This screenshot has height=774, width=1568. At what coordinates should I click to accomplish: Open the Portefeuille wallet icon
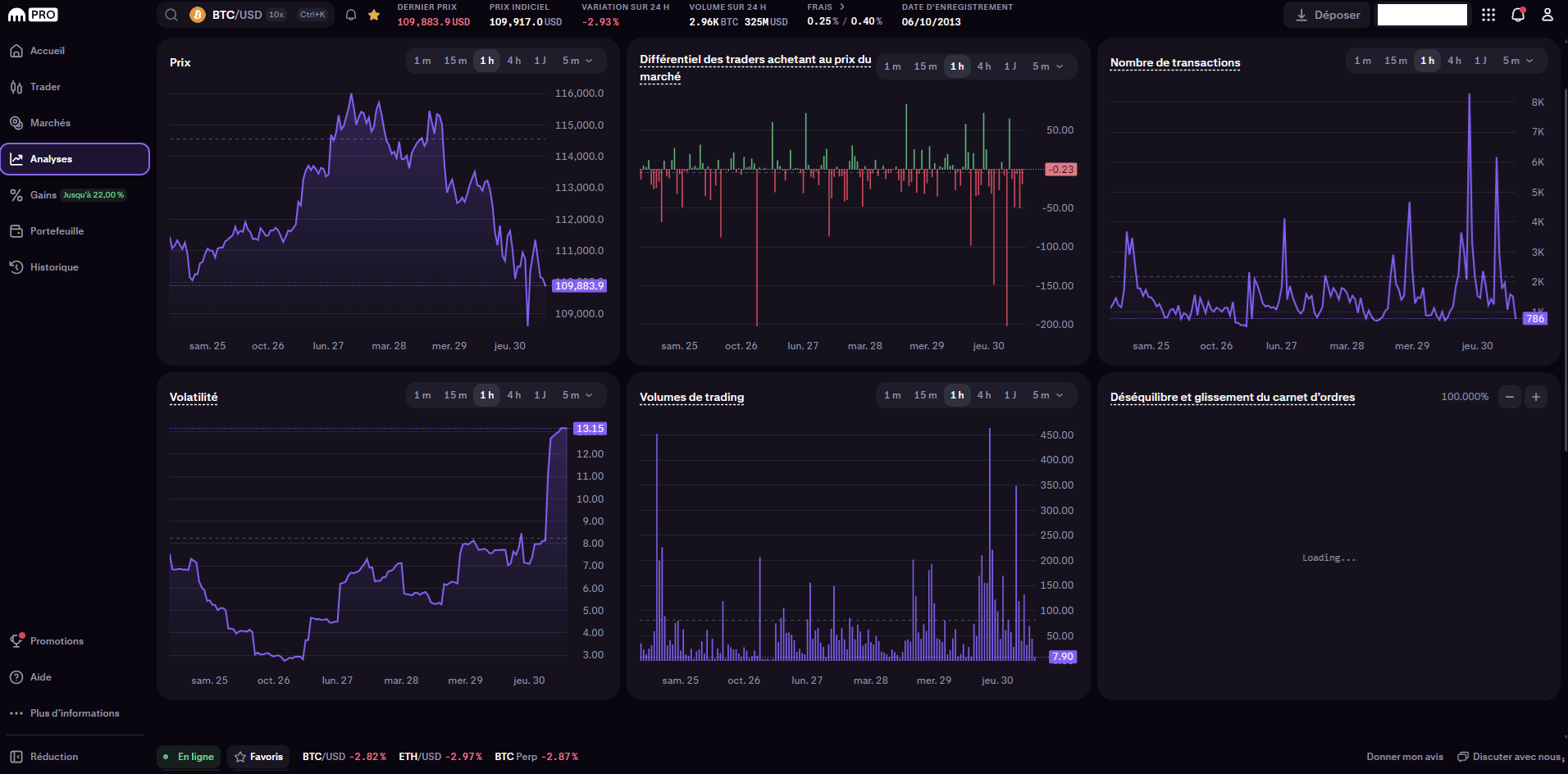[x=16, y=230]
